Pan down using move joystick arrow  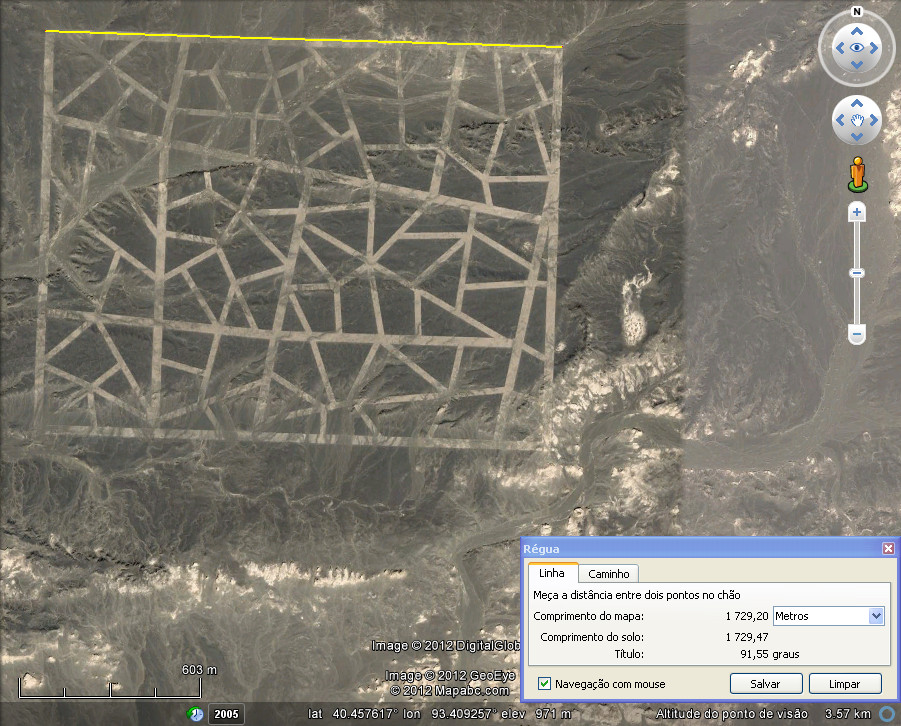(x=856, y=138)
